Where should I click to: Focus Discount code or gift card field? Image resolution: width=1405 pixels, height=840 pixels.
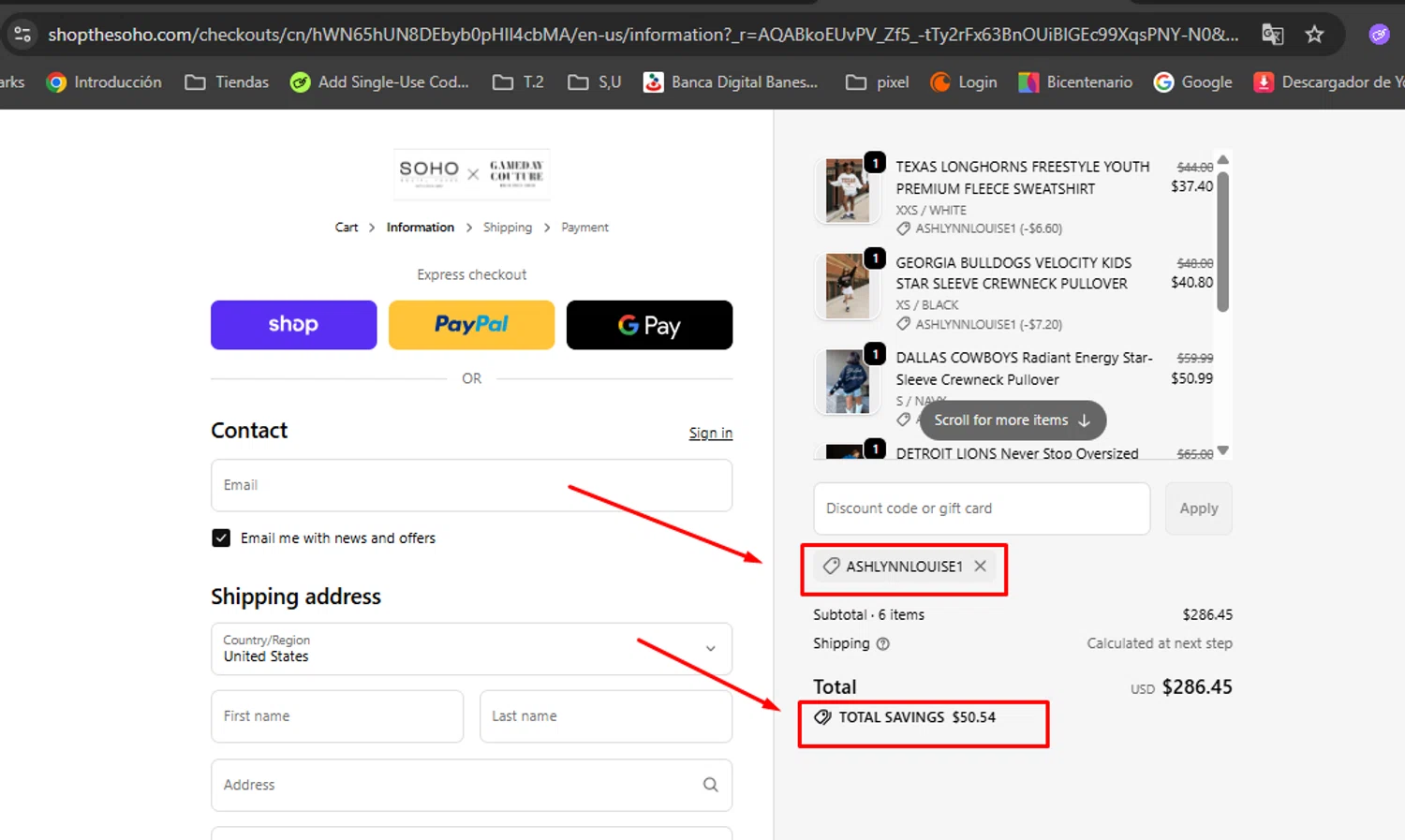[x=982, y=508]
